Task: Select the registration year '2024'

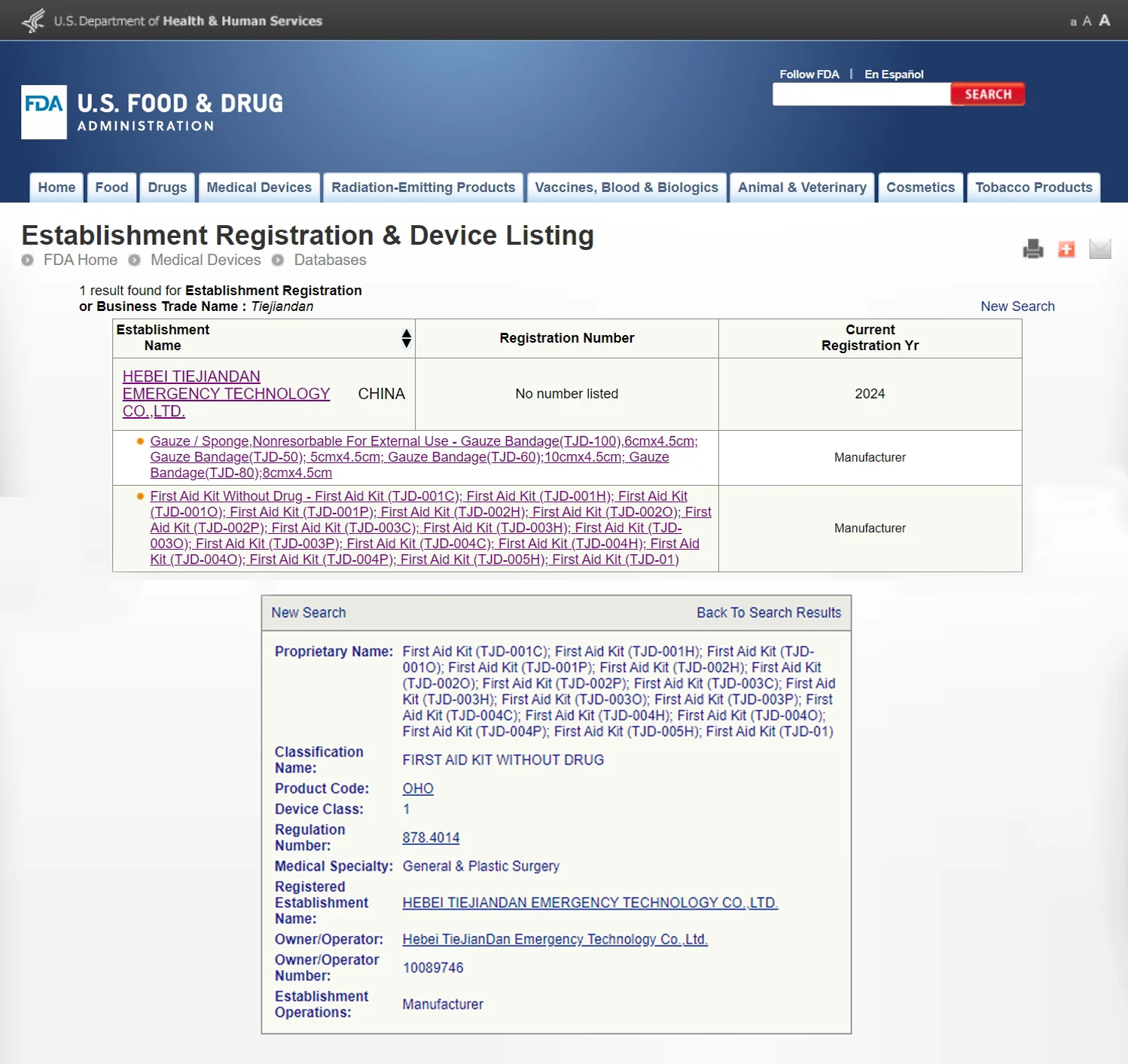Action: pos(870,394)
